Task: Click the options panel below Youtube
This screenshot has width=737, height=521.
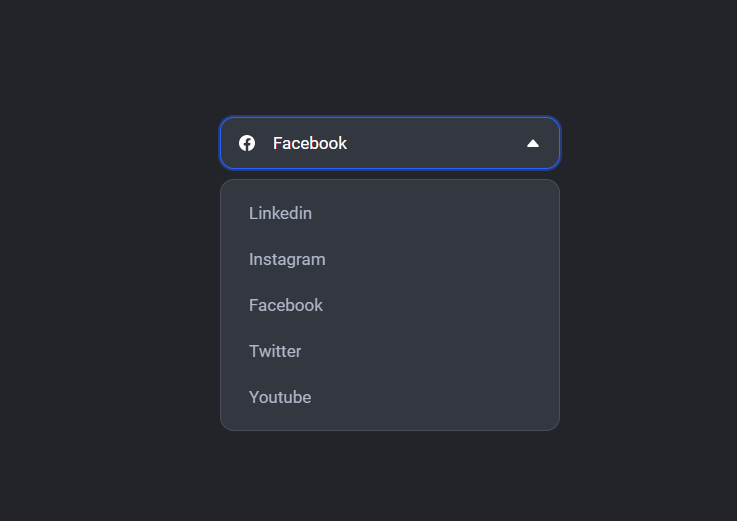Action: [x=390, y=421]
